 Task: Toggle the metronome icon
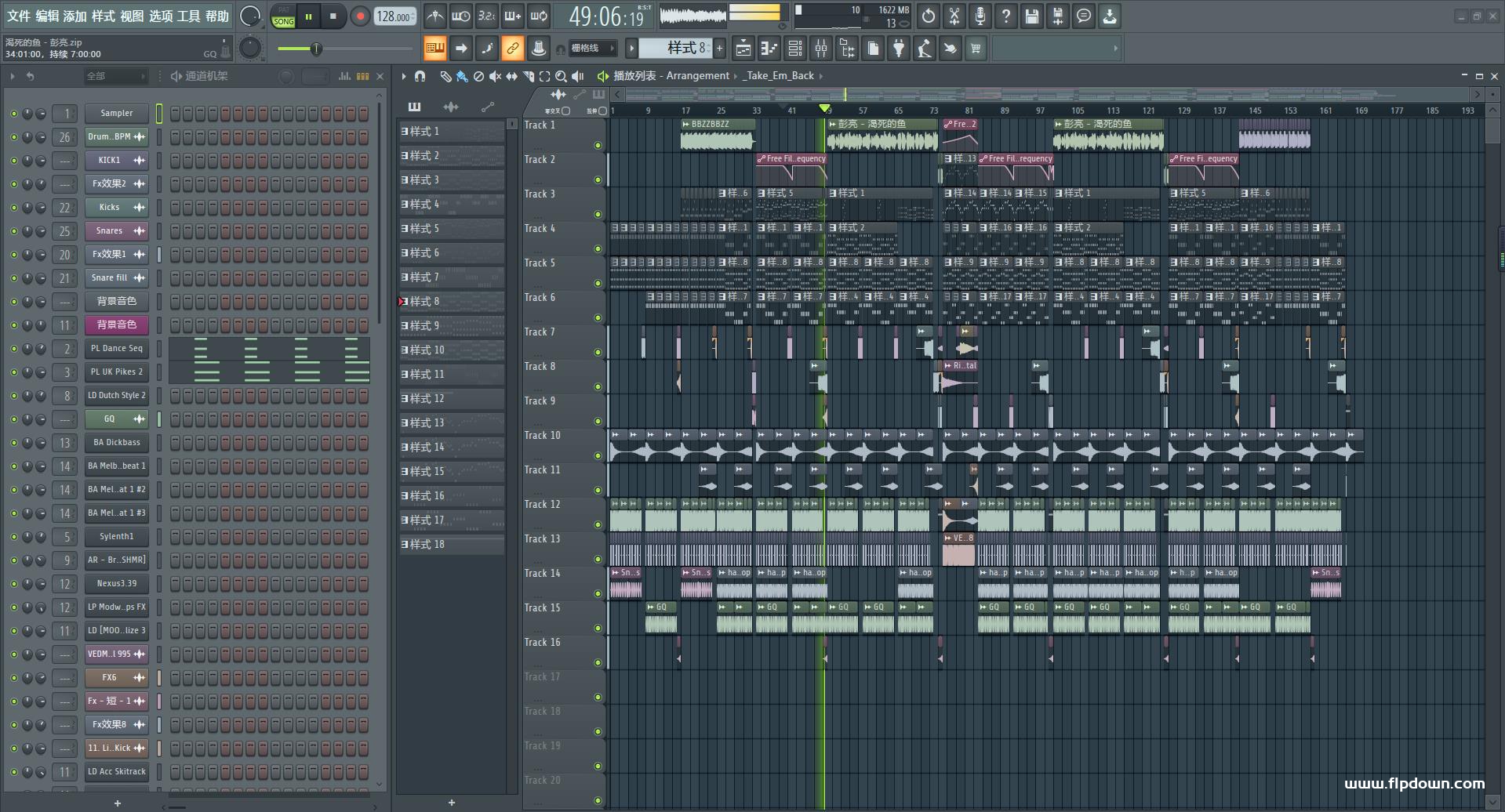coord(434,16)
